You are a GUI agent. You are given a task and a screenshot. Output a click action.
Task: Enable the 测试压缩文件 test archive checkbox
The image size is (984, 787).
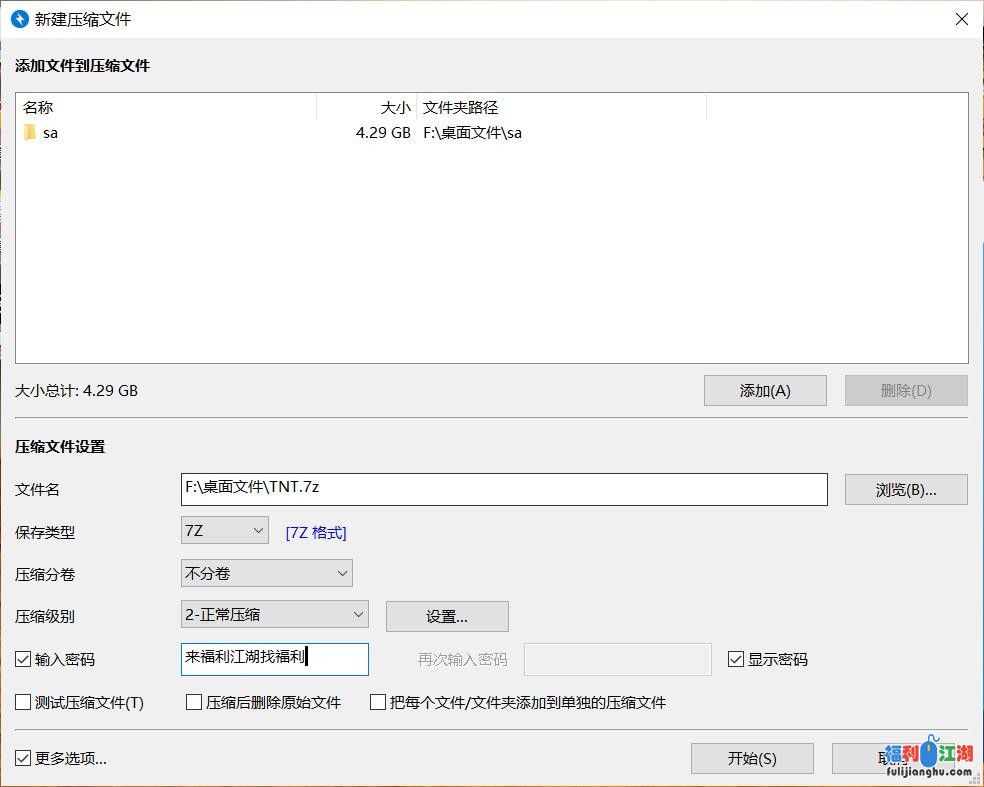[x=21, y=702]
